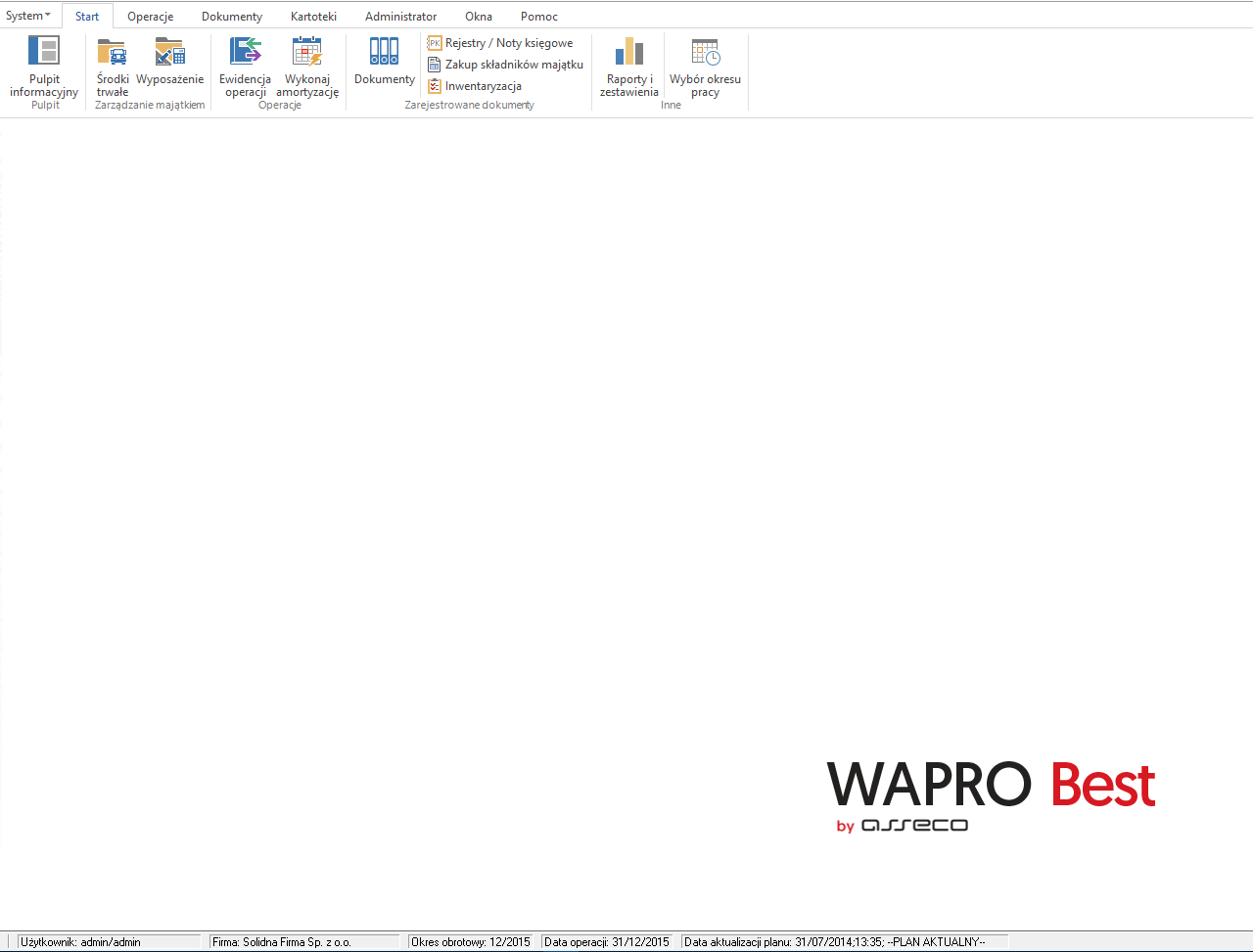1253x952 pixels.
Task: Open the Administrator ribbon tab
Action: 400,16
